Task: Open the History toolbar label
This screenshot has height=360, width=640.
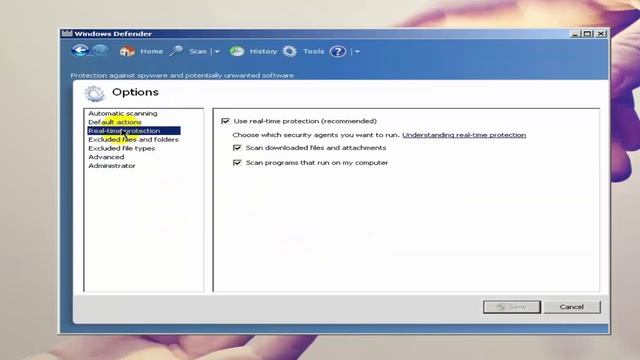Action: point(263,51)
